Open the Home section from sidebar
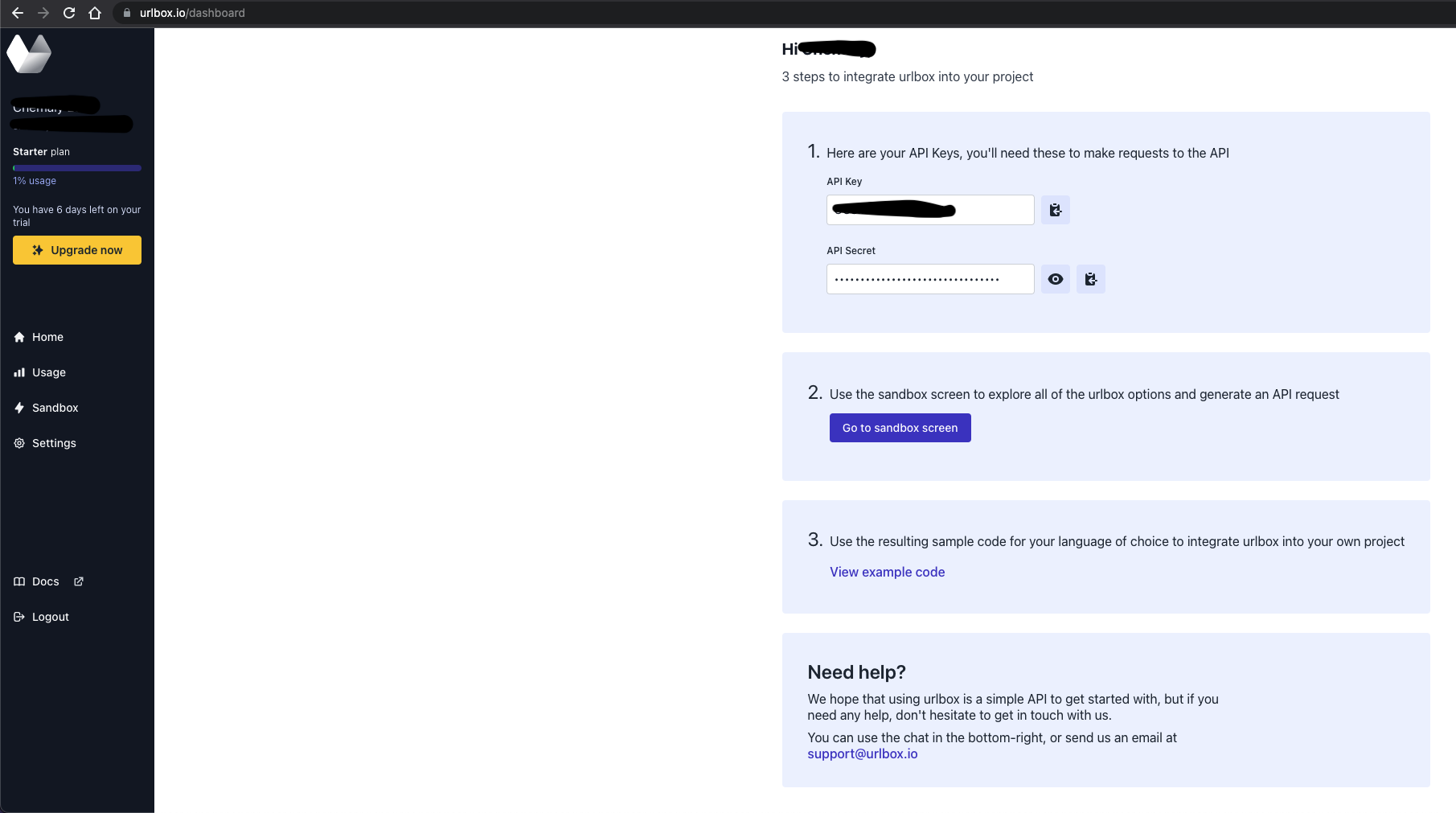Image resolution: width=1456 pixels, height=813 pixels. click(x=47, y=337)
